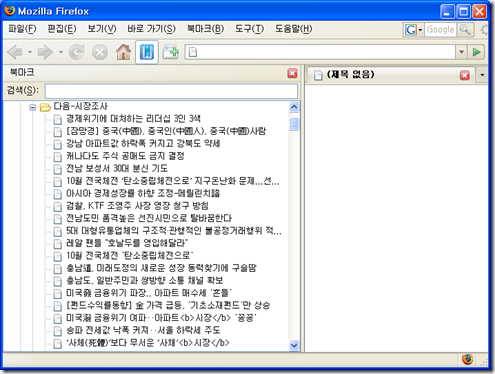Open the list all tabs dropdown

[x=482, y=75]
